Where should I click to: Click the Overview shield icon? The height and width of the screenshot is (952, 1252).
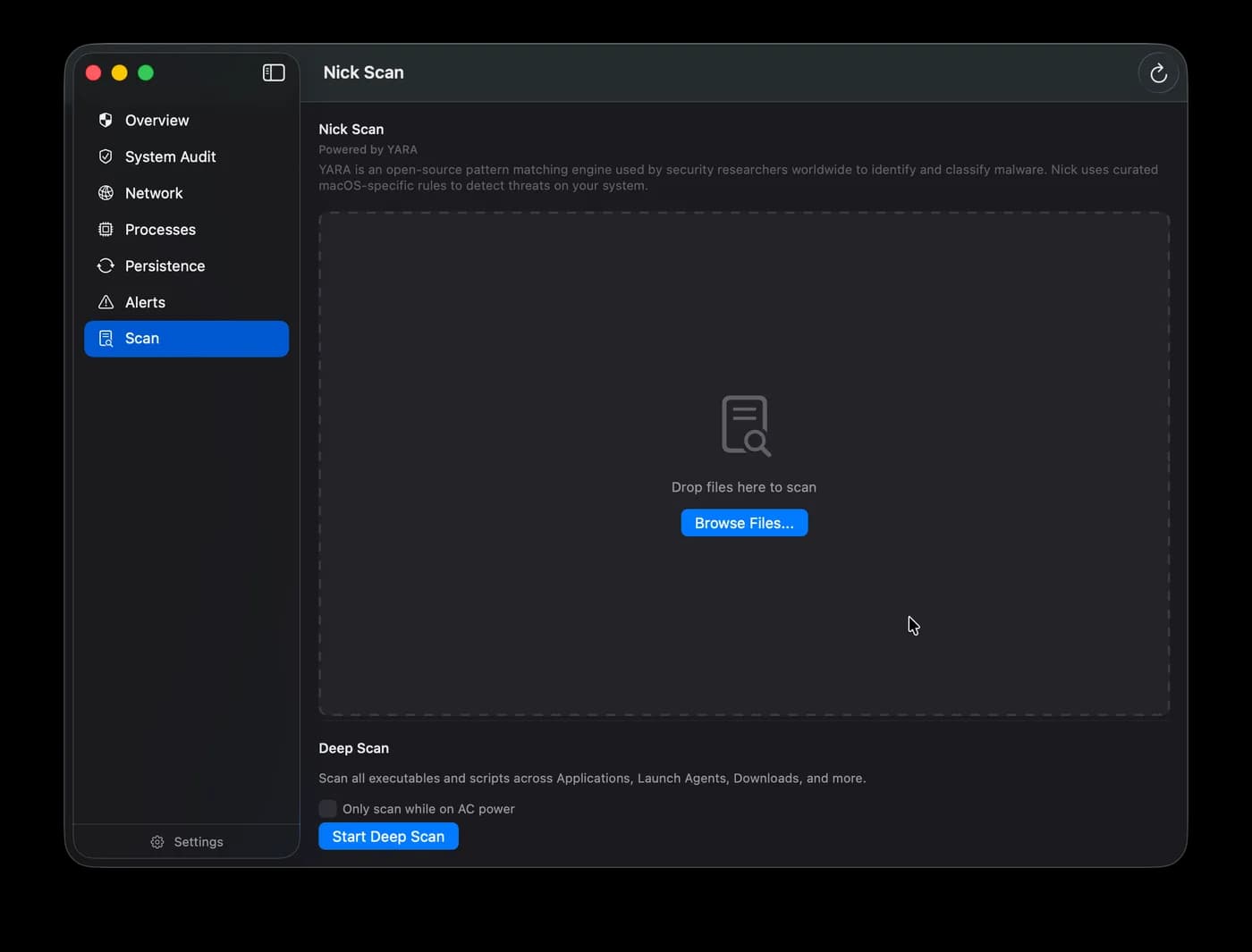106,120
